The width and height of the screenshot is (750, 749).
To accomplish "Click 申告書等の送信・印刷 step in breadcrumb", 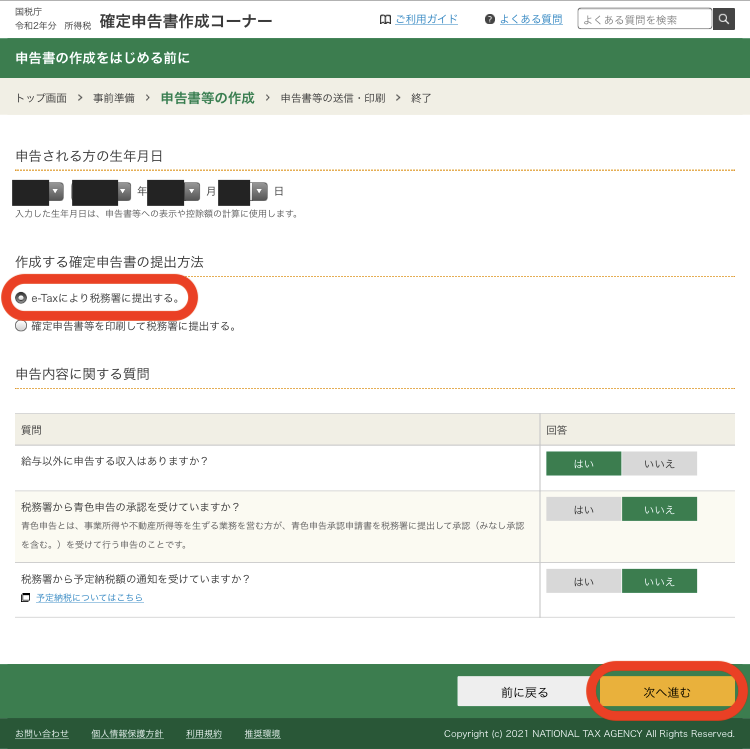I will click(333, 98).
